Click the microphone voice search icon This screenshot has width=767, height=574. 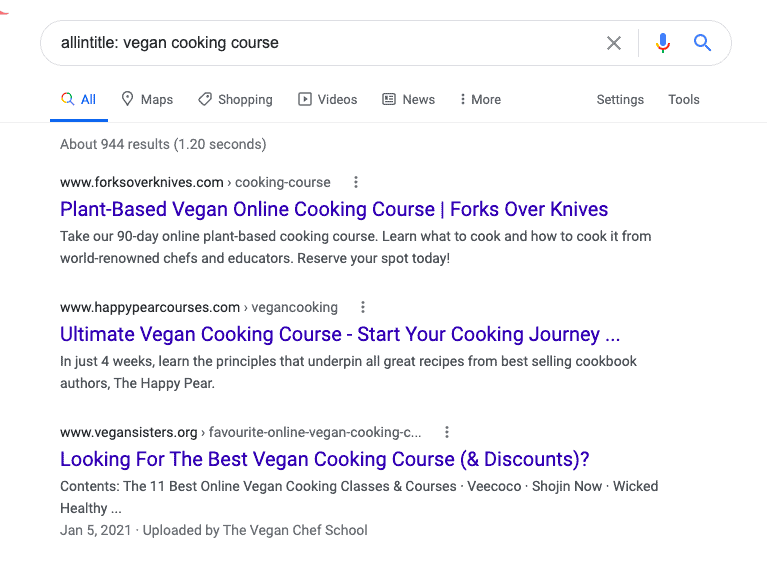coord(662,43)
